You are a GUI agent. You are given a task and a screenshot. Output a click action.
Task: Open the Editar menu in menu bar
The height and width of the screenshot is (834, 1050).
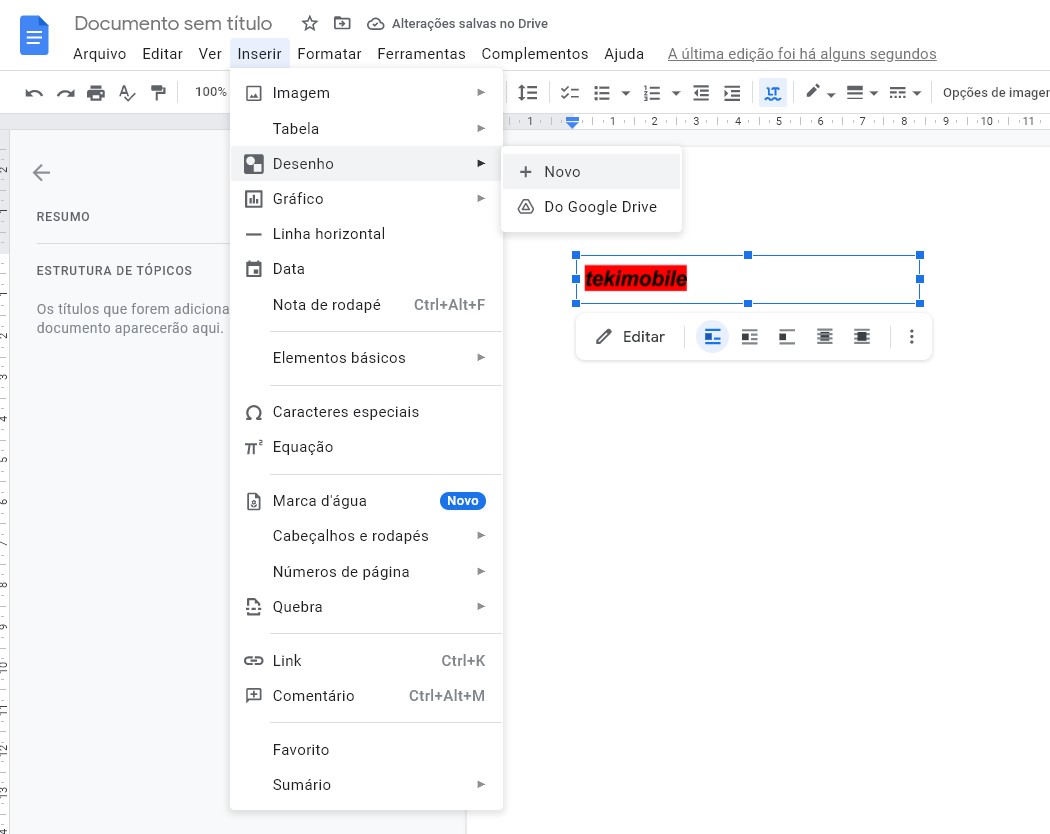(x=162, y=54)
